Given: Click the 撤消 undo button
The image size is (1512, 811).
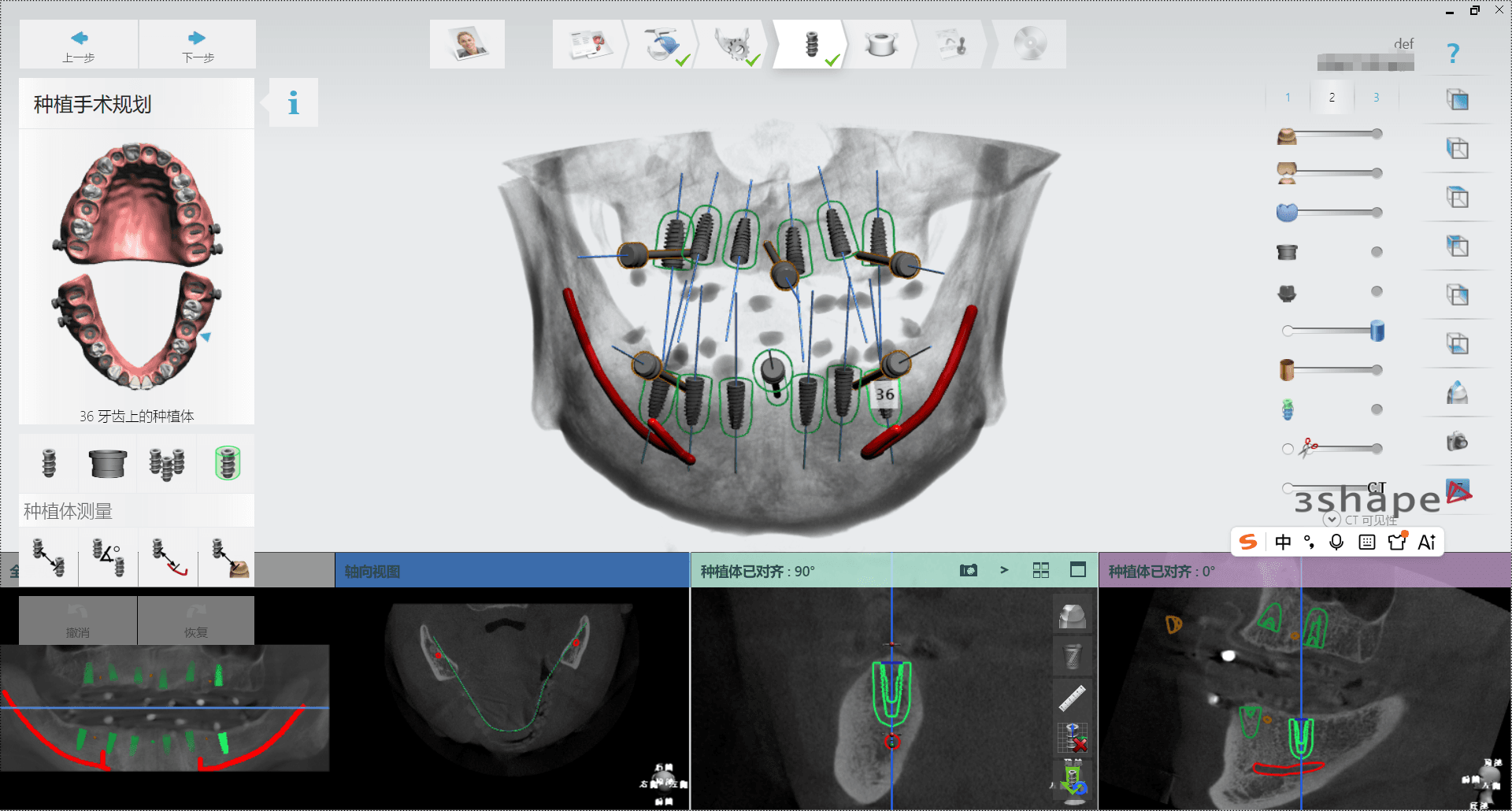Looking at the screenshot, I should [x=78, y=620].
